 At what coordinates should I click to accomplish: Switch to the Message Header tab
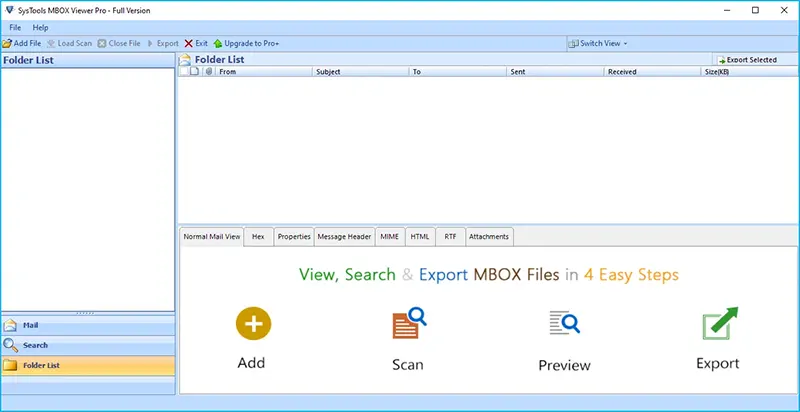tap(344, 237)
